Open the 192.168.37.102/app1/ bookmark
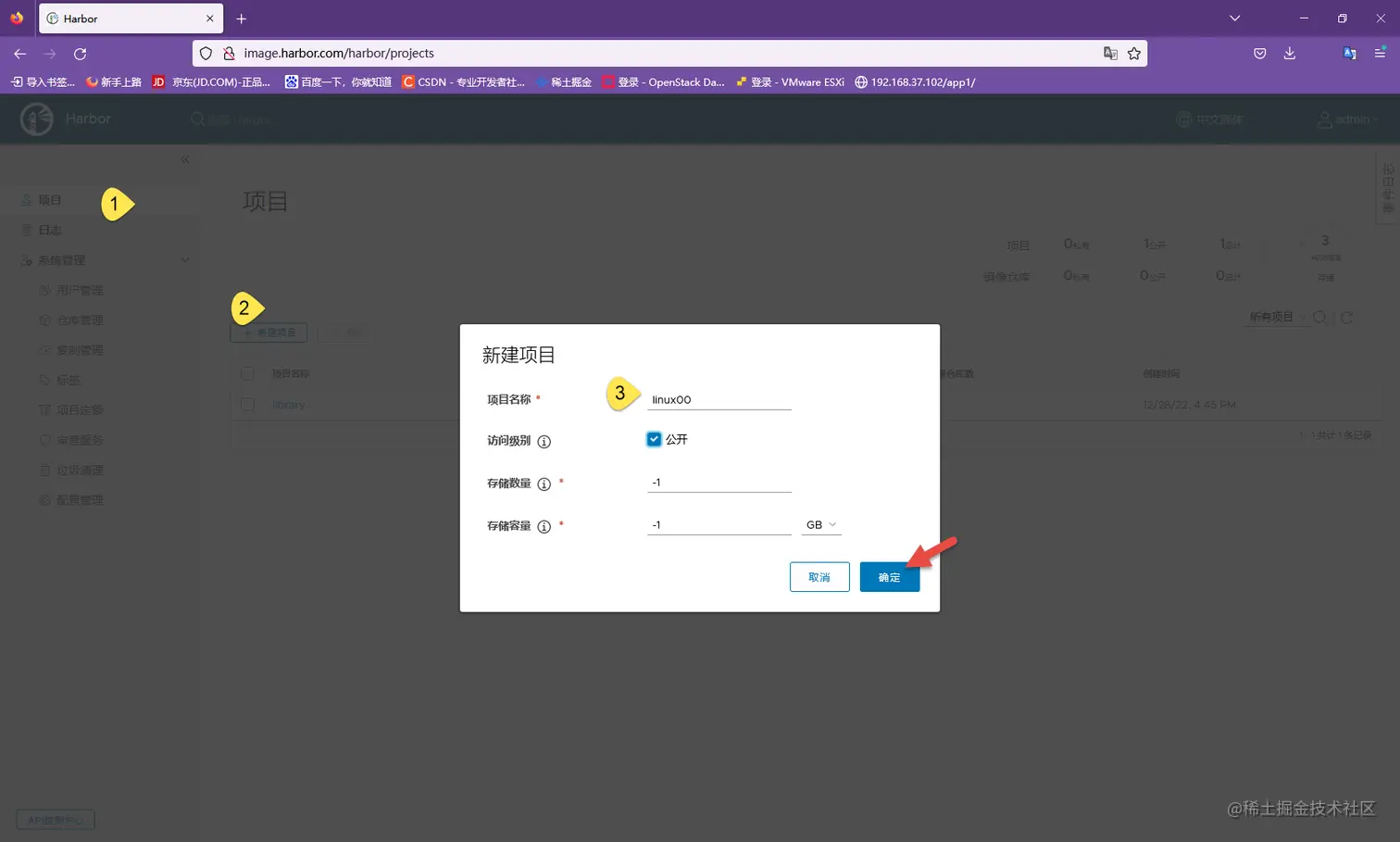Viewport: 1400px width, 842px height. pyautogui.click(x=915, y=82)
